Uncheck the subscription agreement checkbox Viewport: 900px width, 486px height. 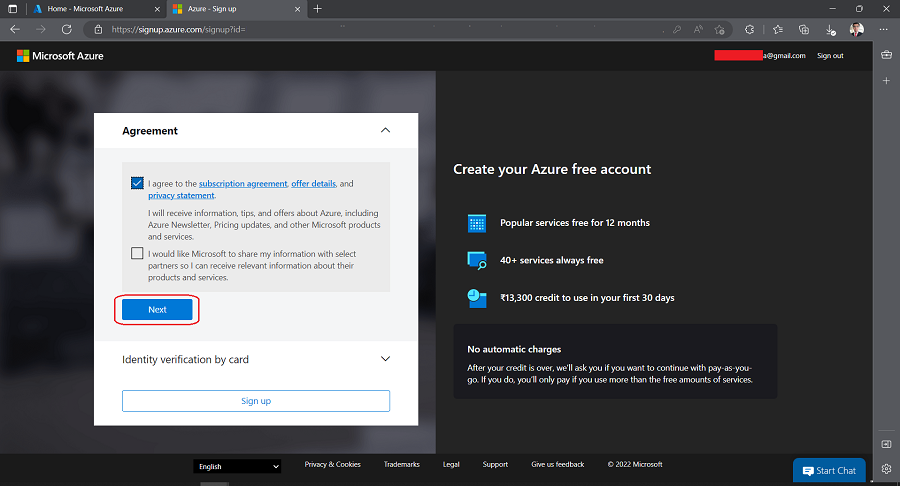(137, 184)
